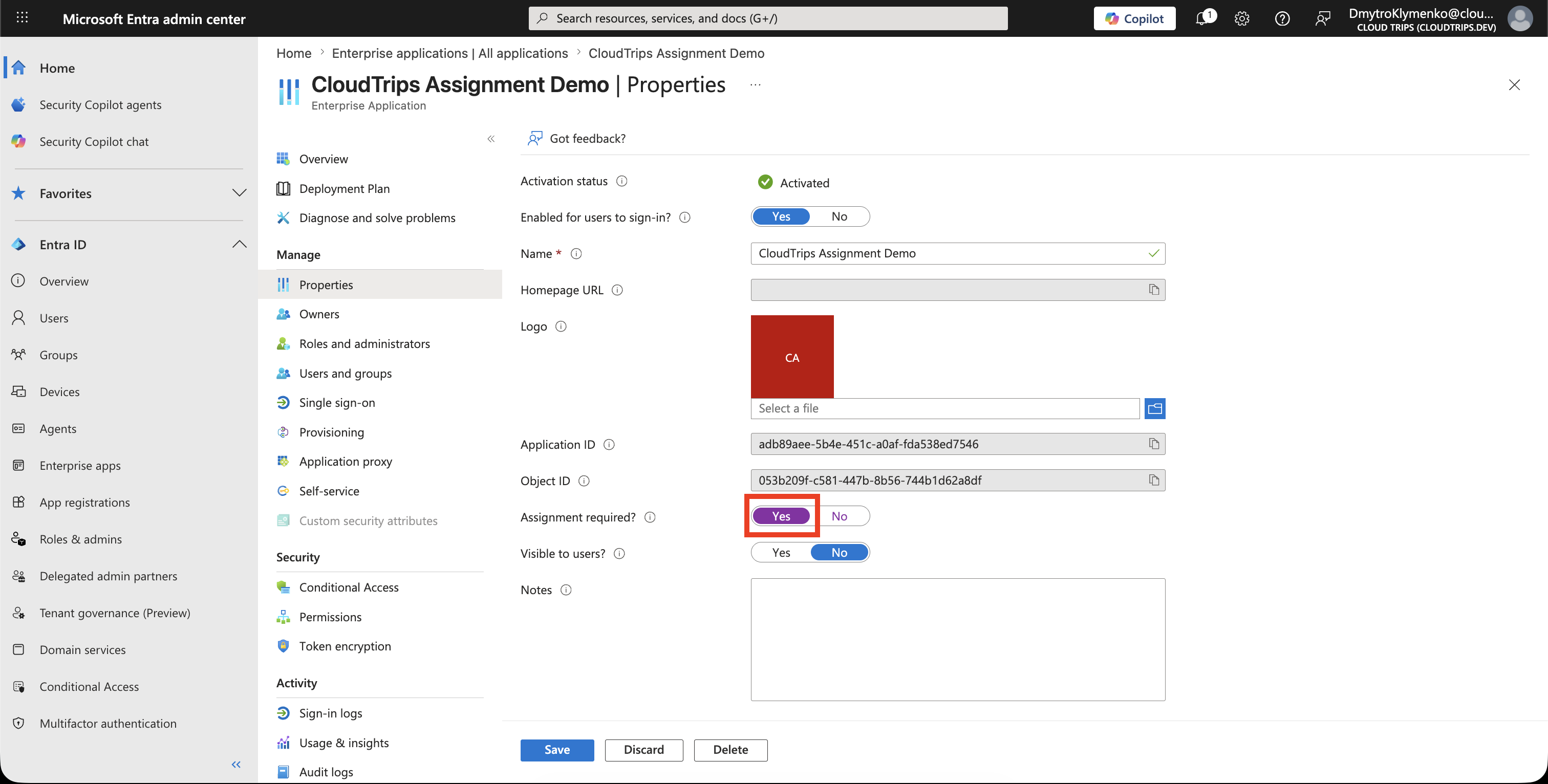Screen dimensions: 1548x784
Task: Click the feedback person icon in top bar
Action: pyautogui.click(x=1323, y=18)
